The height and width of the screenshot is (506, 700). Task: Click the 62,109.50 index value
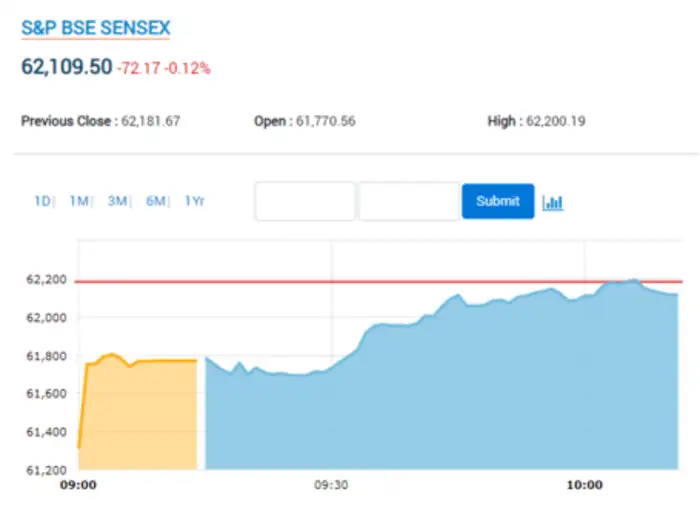(x=66, y=67)
